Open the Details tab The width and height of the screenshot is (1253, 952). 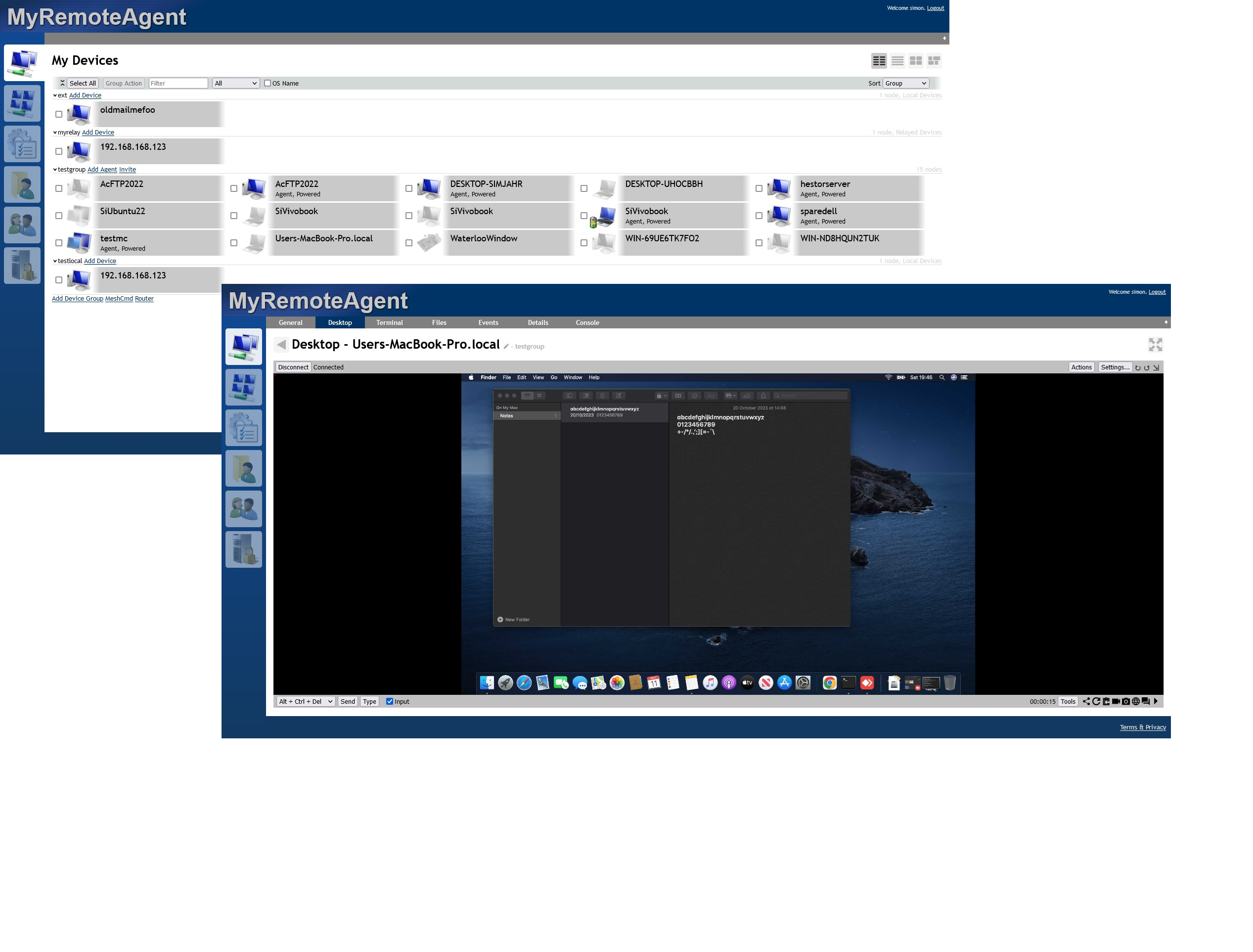pyautogui.click(x=538, y=323)
